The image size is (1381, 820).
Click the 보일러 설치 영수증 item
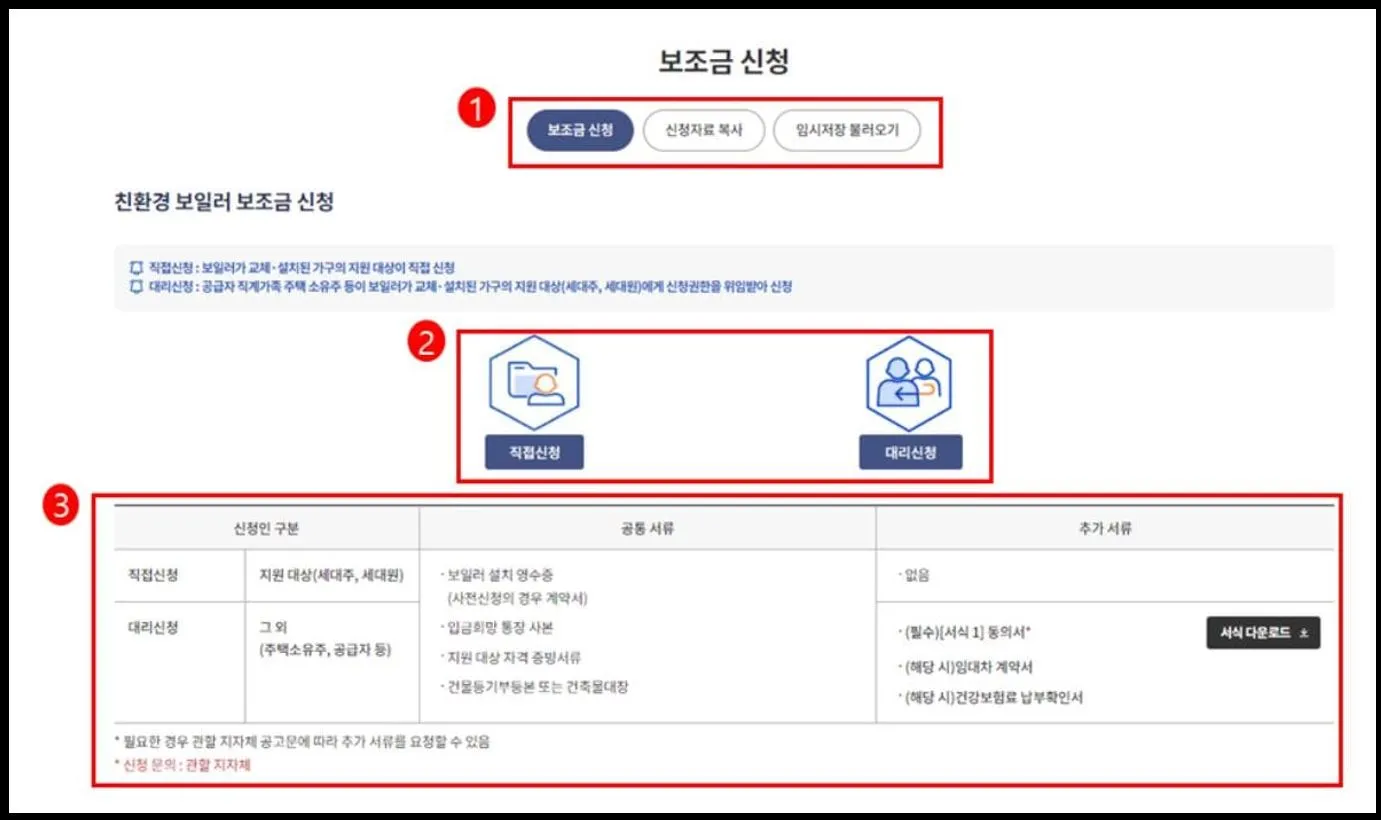pos(499,575)
